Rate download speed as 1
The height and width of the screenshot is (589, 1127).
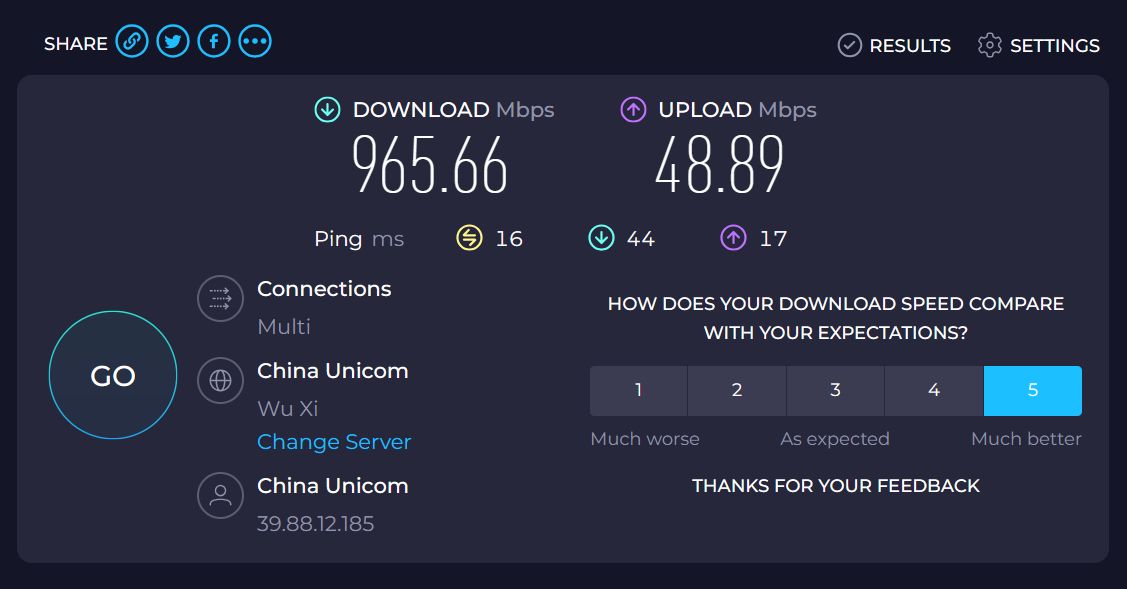[x=638, y=391]
